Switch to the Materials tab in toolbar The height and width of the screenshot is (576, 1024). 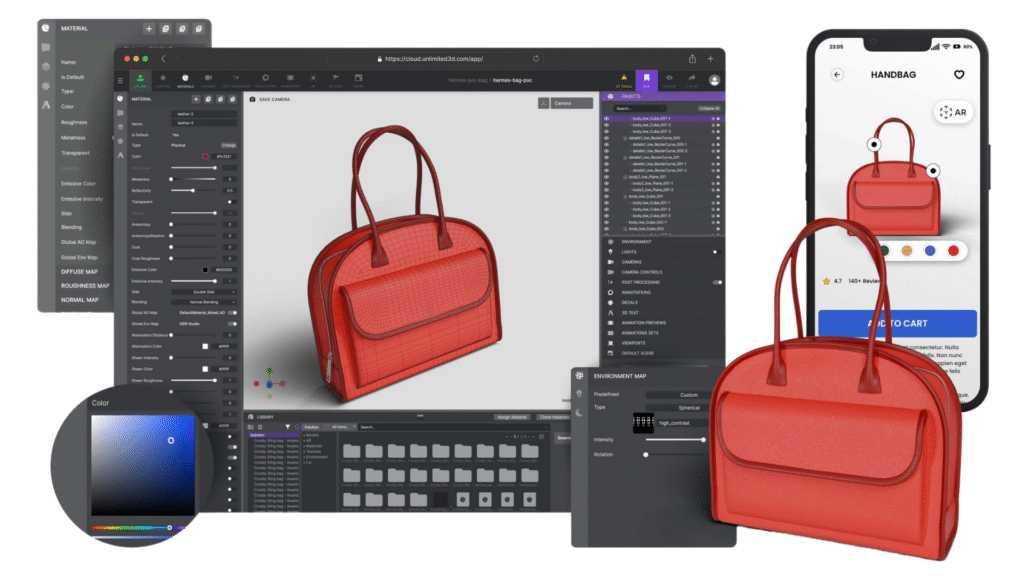click(185, 80)
